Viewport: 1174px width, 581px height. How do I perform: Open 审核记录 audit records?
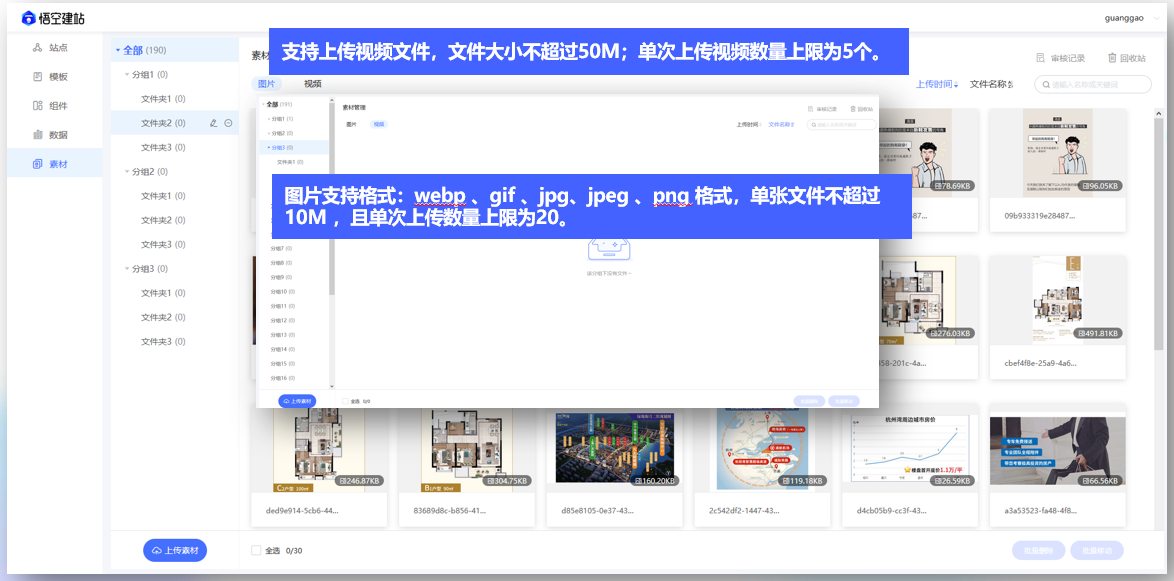1060,58
